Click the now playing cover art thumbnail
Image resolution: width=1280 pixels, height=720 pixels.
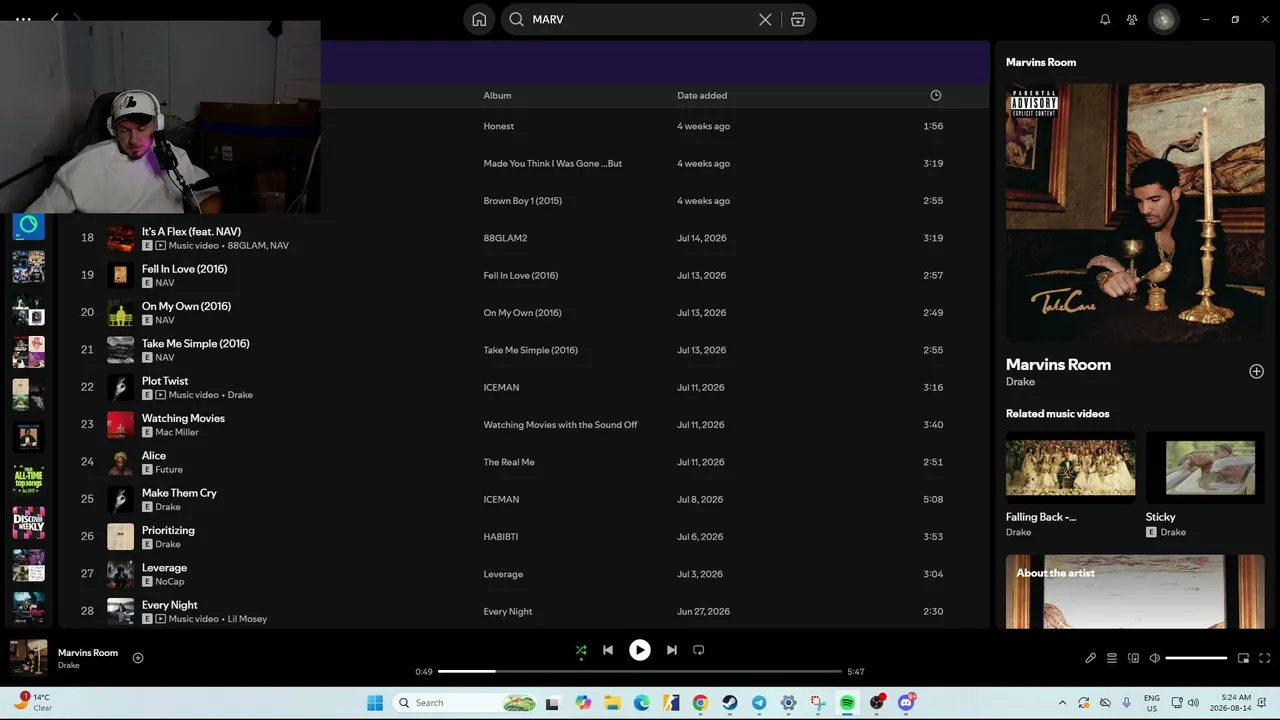[x=29, y=658]
